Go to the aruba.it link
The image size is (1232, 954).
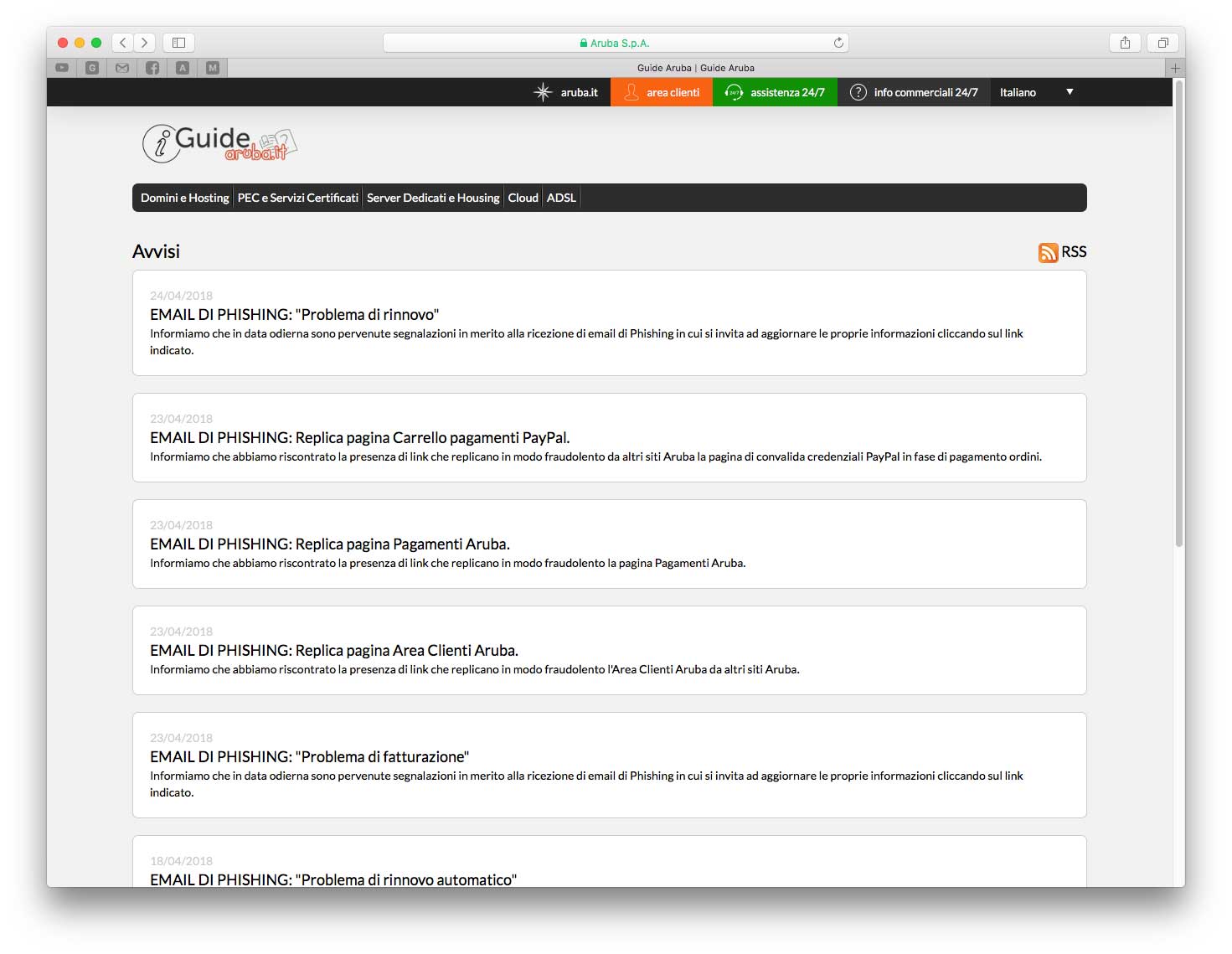(580, 92)
